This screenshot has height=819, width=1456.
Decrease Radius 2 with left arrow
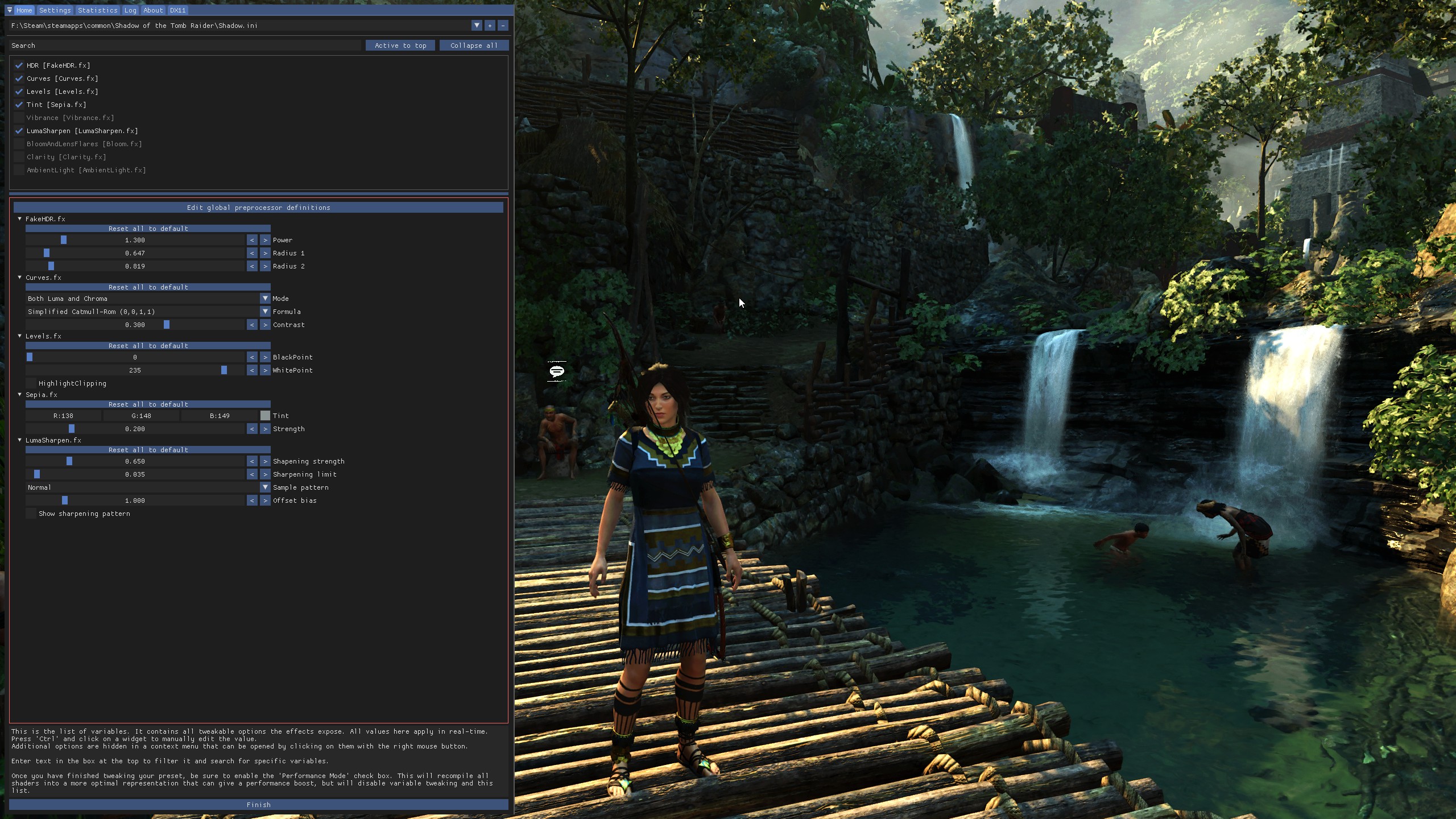(252, 266)
